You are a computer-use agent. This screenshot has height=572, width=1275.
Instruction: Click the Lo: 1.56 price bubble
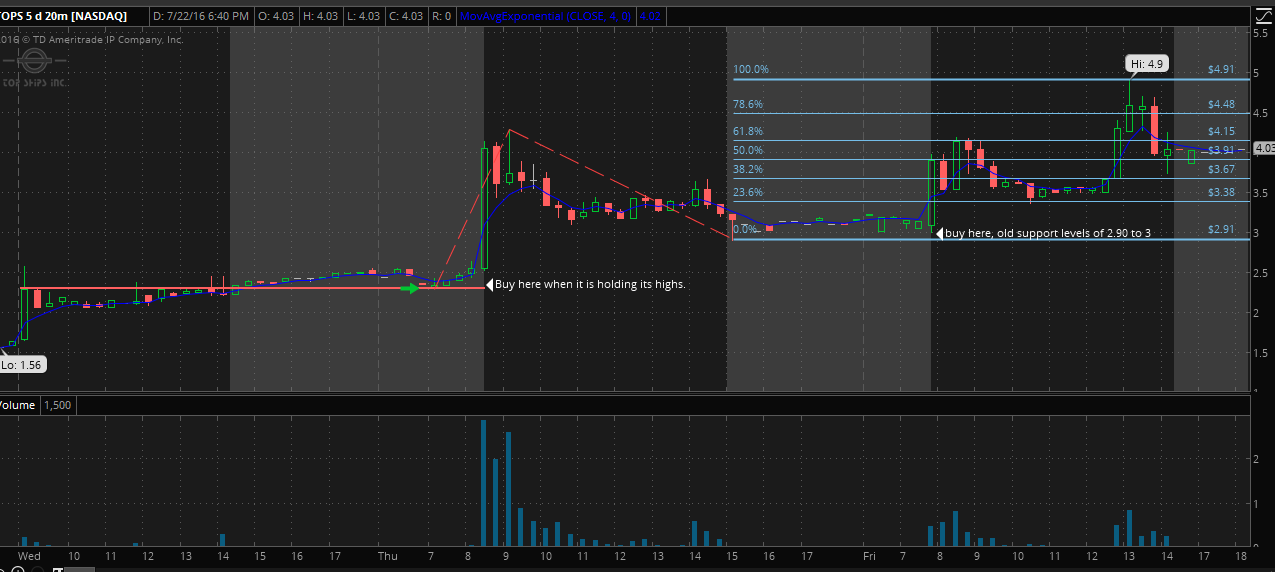point(22,365)
